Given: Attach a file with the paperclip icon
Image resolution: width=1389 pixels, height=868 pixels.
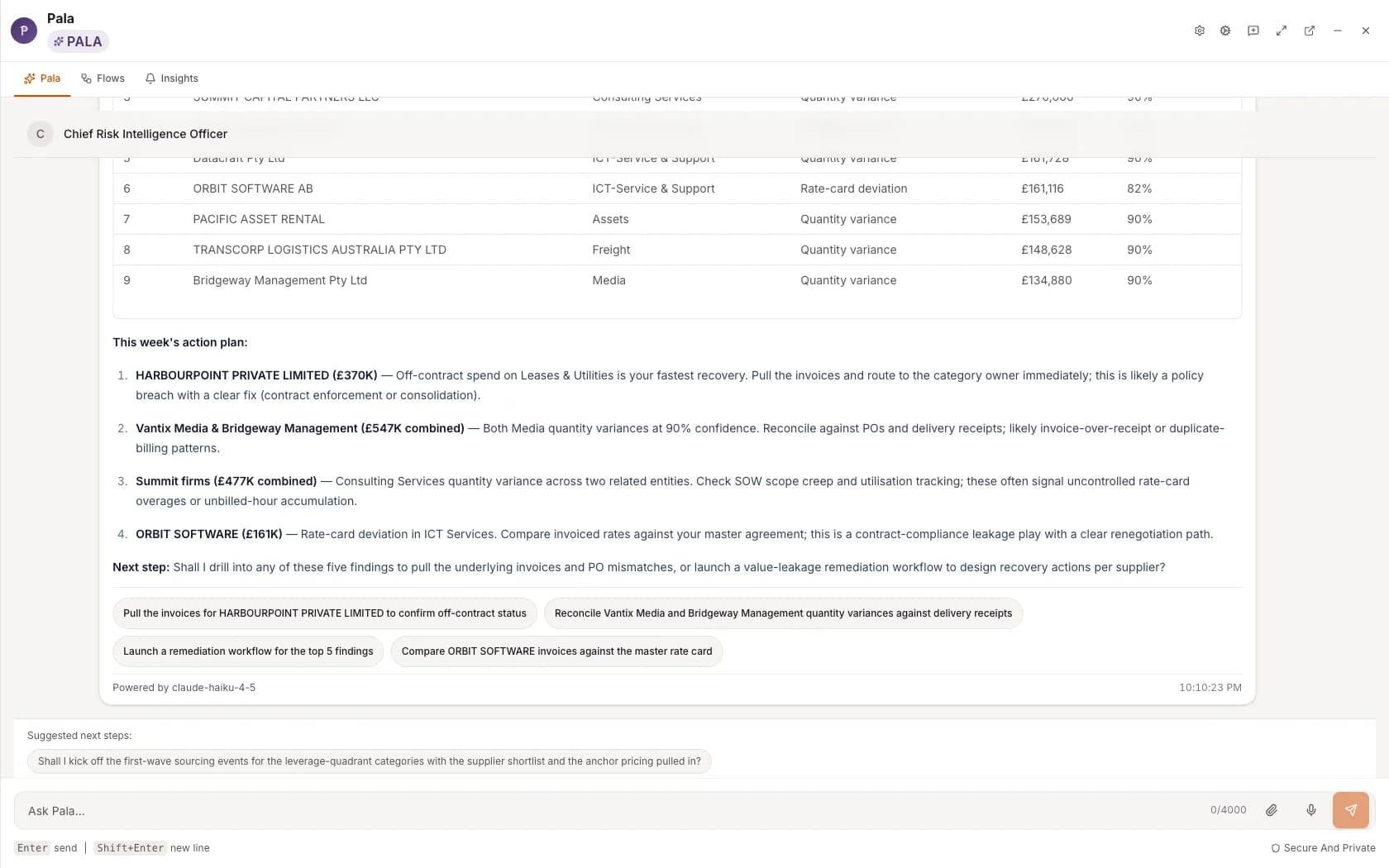Looking at the screenshot, I should click(1272, 810).
